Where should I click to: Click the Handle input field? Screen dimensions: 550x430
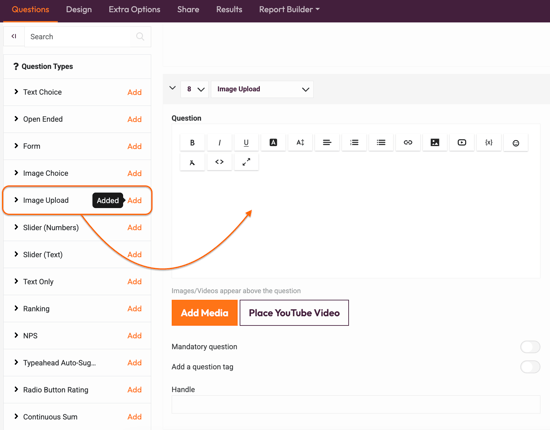click(x=356, y=405)
